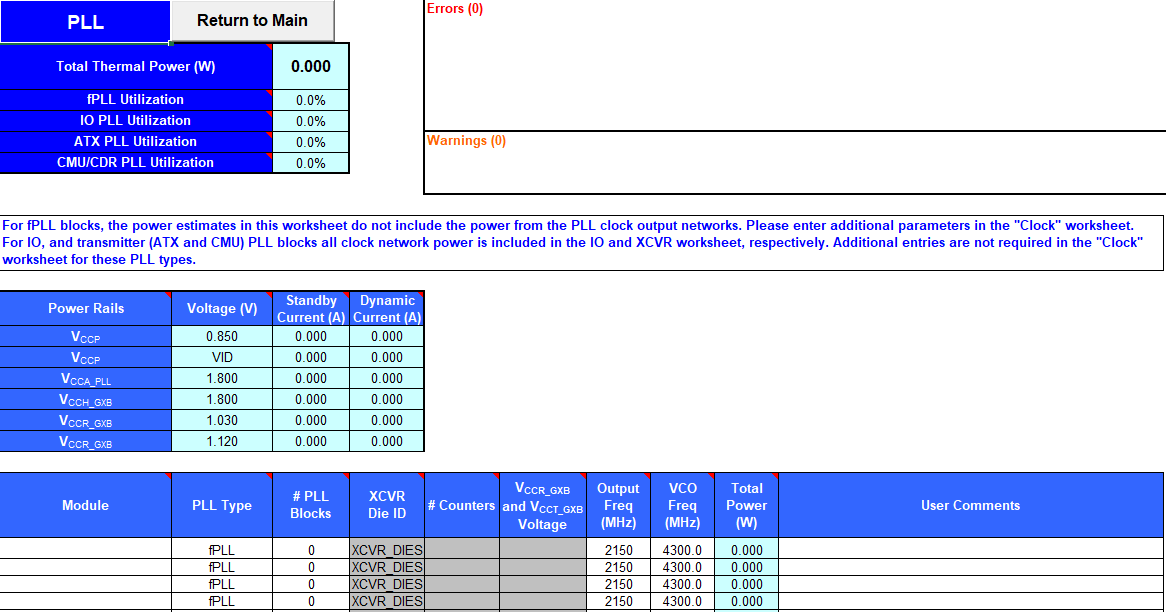Click the Power Rails column header
This screenshot has width=1166, height=612.
click(x=86, y=309)
